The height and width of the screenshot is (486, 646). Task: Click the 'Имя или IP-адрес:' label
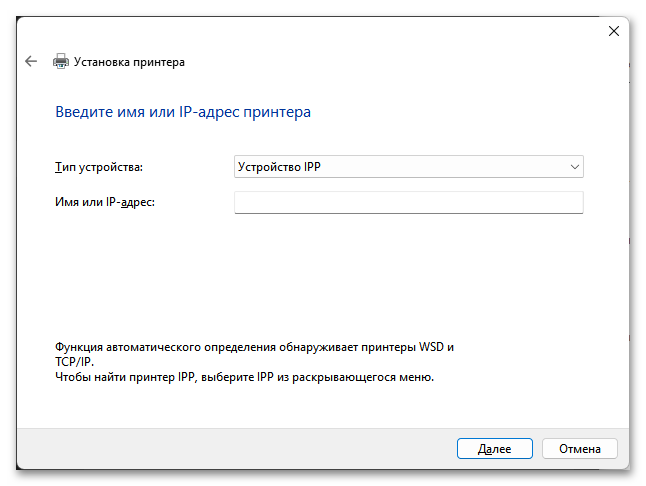coord(105,202)
